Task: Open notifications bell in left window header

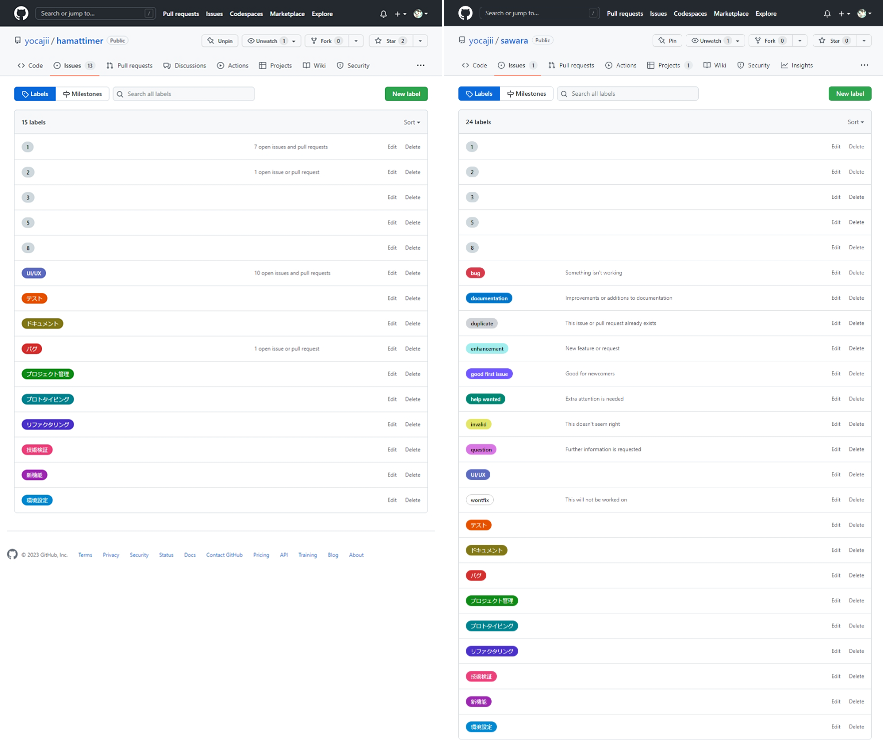Action: 383,14
